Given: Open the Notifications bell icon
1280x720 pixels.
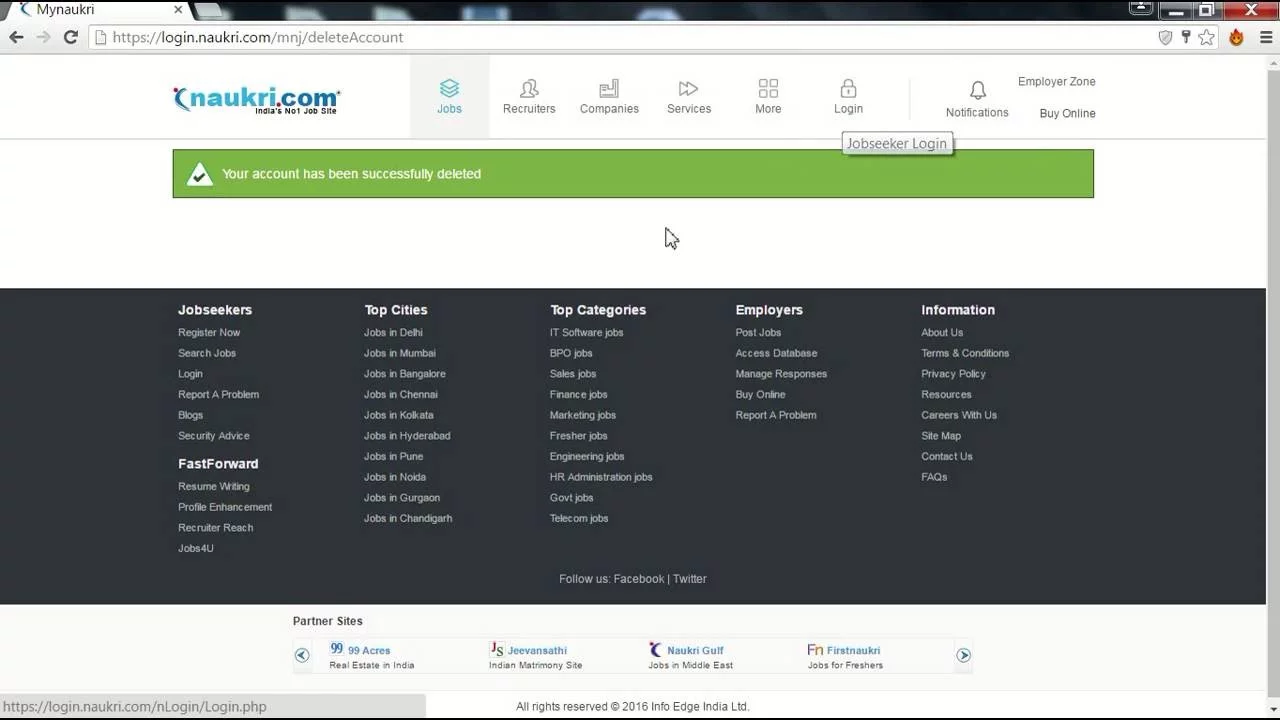Looking at the screenshot, I should [977, 91].
